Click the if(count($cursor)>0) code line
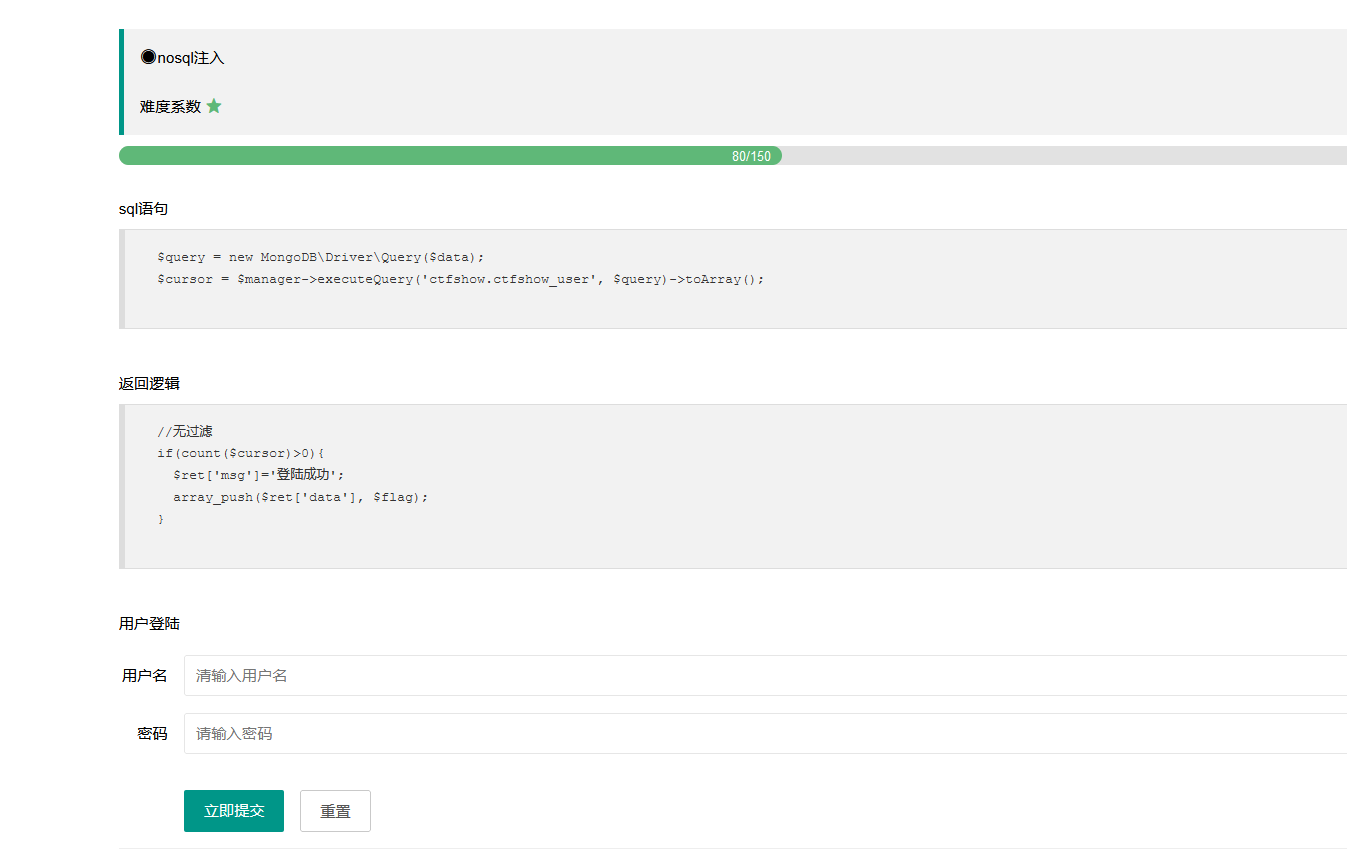 pos(241,453)
